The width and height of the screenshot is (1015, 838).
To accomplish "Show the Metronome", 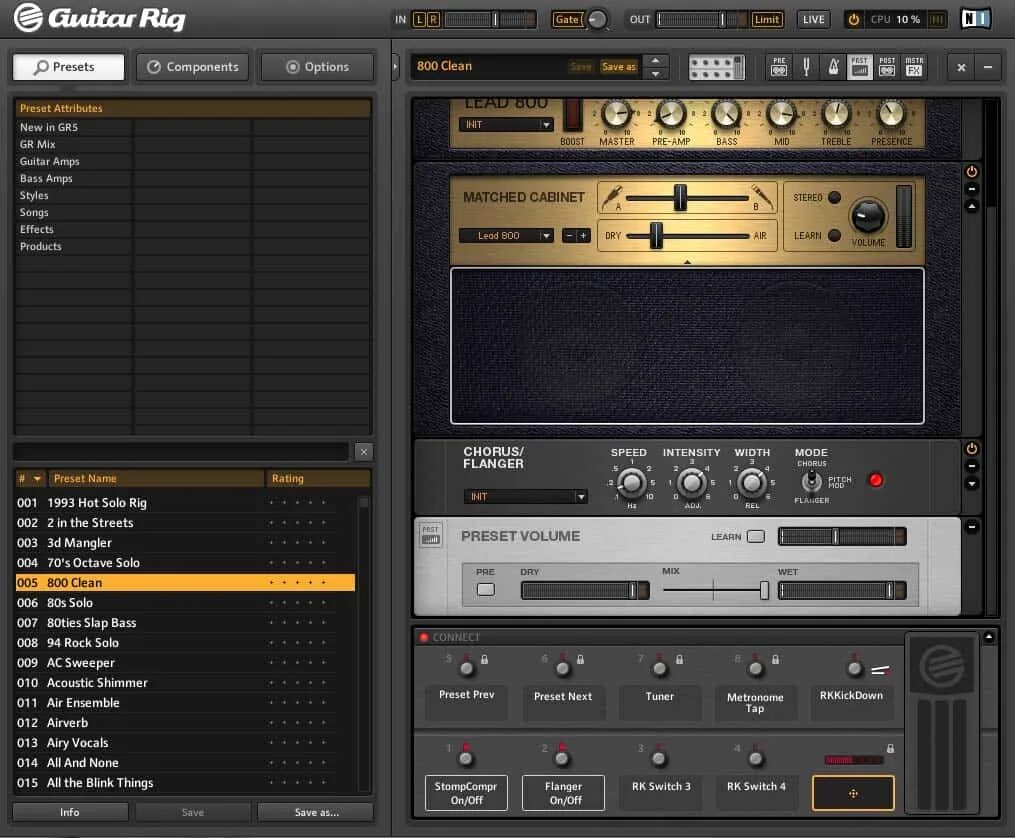I will pos(834,67).
